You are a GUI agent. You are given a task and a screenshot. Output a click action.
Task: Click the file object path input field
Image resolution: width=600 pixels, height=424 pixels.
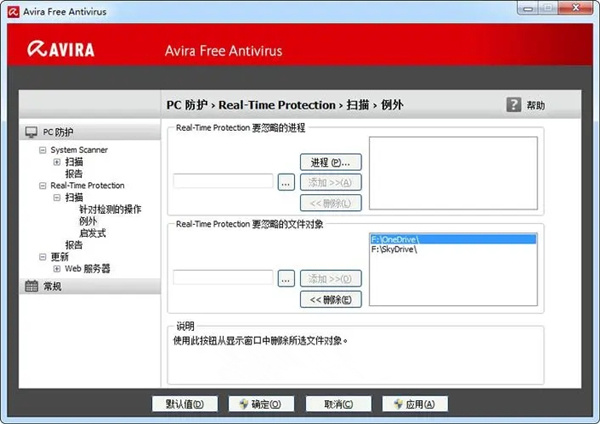pos(223,277)
